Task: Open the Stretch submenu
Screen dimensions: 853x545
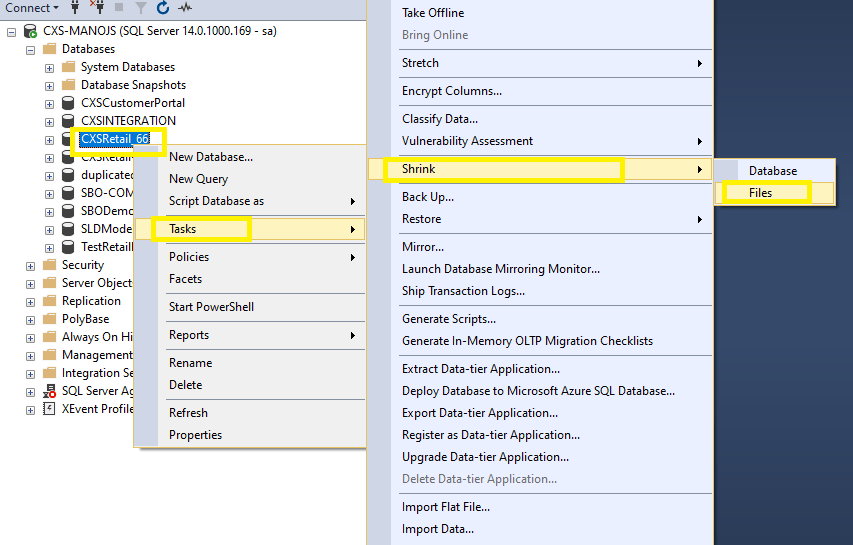Action: 541,63
